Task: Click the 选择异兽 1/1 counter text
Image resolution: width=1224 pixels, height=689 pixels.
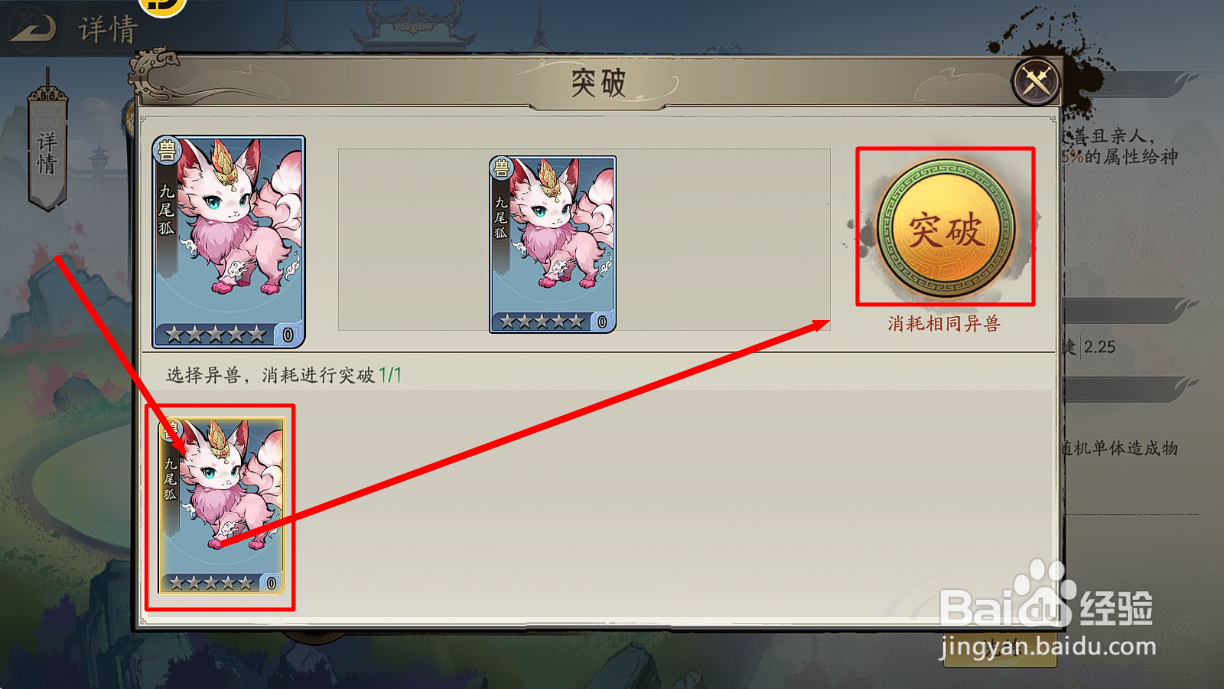Action: click(284, 375)
